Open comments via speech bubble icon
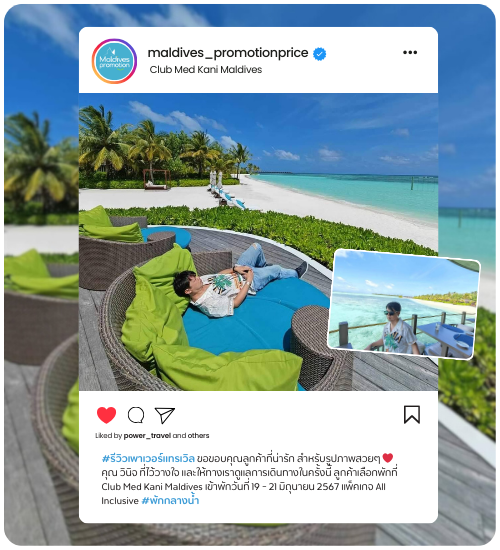The width and height of the screenshot is (500, 550). click(x=136, y=415)
